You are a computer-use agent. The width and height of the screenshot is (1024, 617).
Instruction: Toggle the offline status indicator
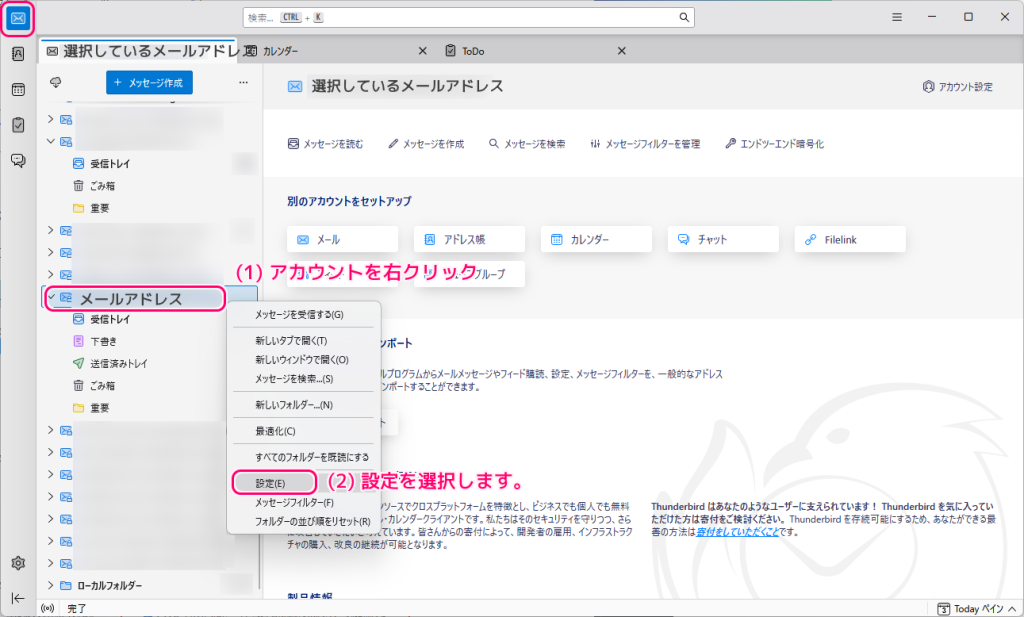click(50, 606)
